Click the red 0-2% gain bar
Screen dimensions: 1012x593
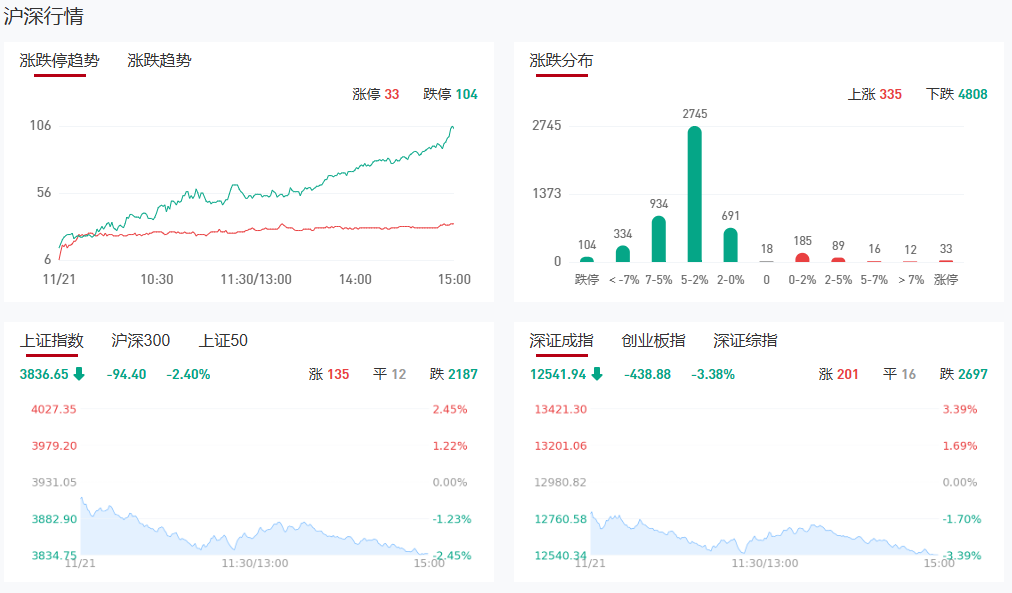(802, 258)
